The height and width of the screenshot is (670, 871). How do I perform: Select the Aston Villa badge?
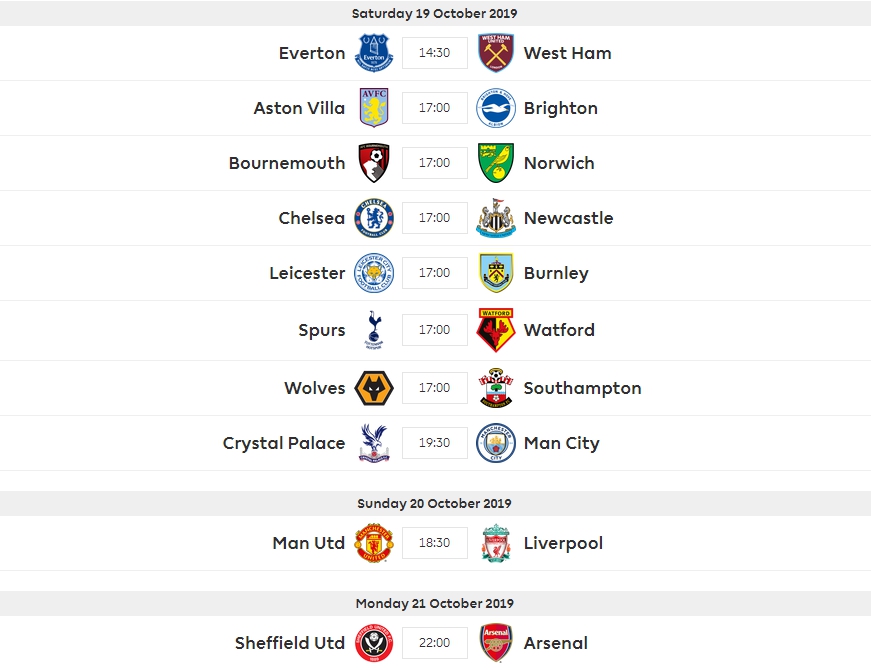[374, 108]
